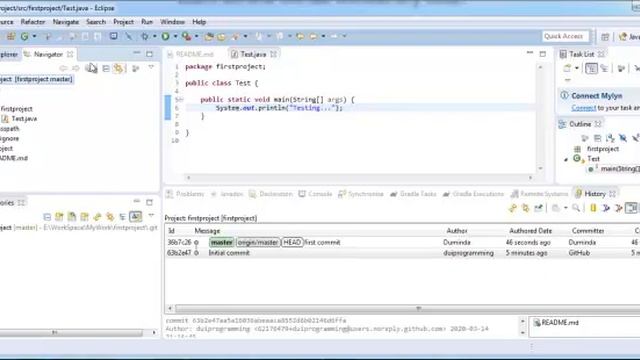Select the firstproject package folder in Navigator
This screenshot has height=360, width=640.
[16, 109]
